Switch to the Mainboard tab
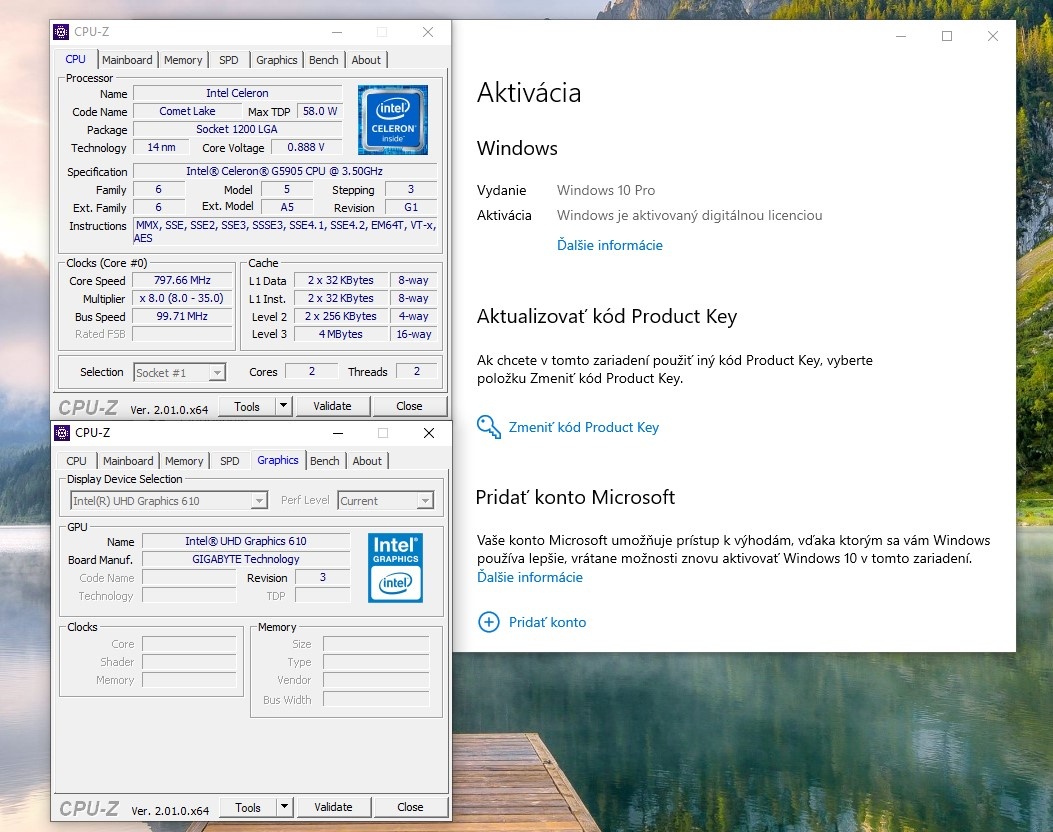Image resolution: width=1053 pixels, height=832 pixels. [127, 59]
